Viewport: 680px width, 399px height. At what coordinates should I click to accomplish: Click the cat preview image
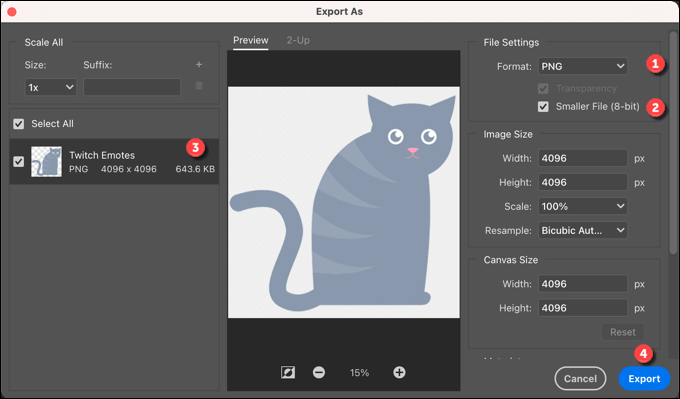(343, 203)
